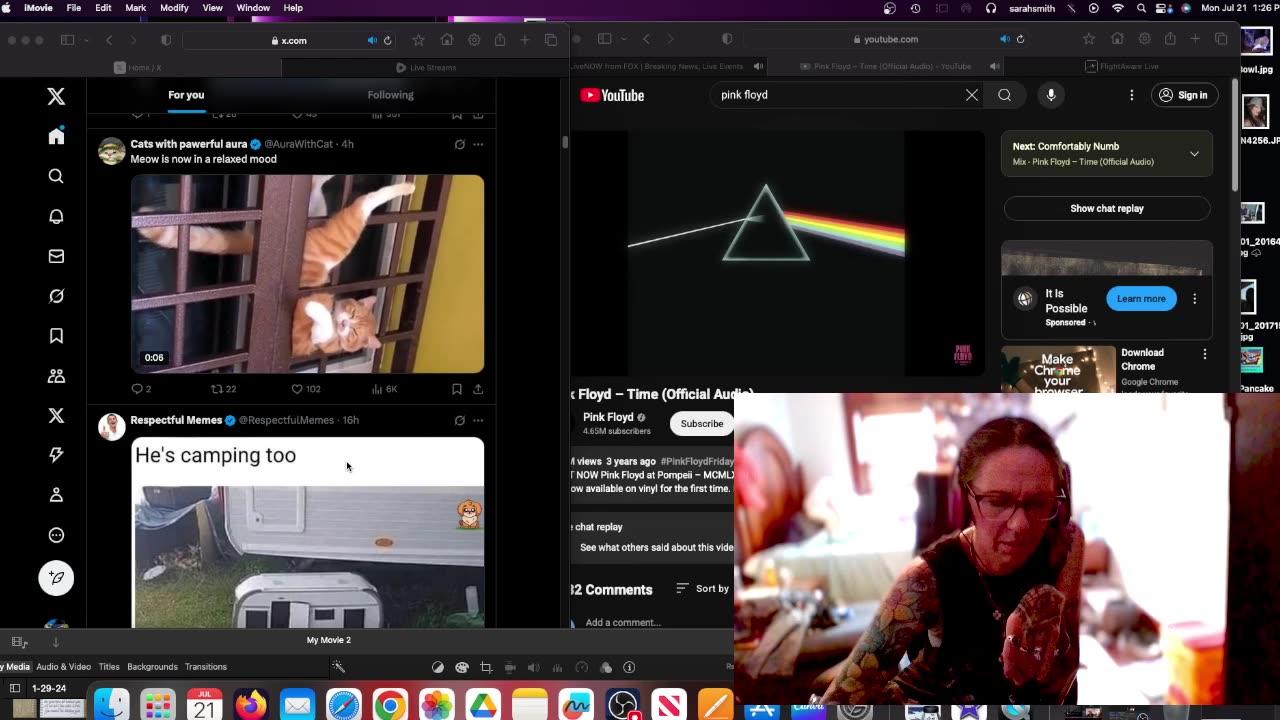
Task: Bookmark the Cats with pawerful aura post
Action: [456, 389]
